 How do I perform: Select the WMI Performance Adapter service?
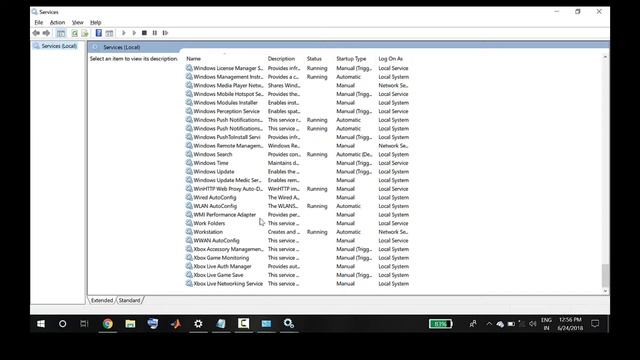click(298, 215)
